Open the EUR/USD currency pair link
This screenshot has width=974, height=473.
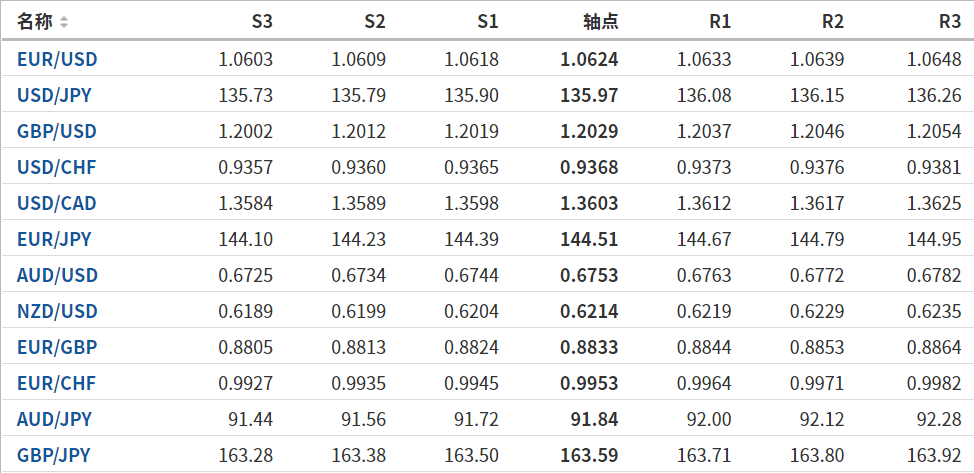point(57,59)
